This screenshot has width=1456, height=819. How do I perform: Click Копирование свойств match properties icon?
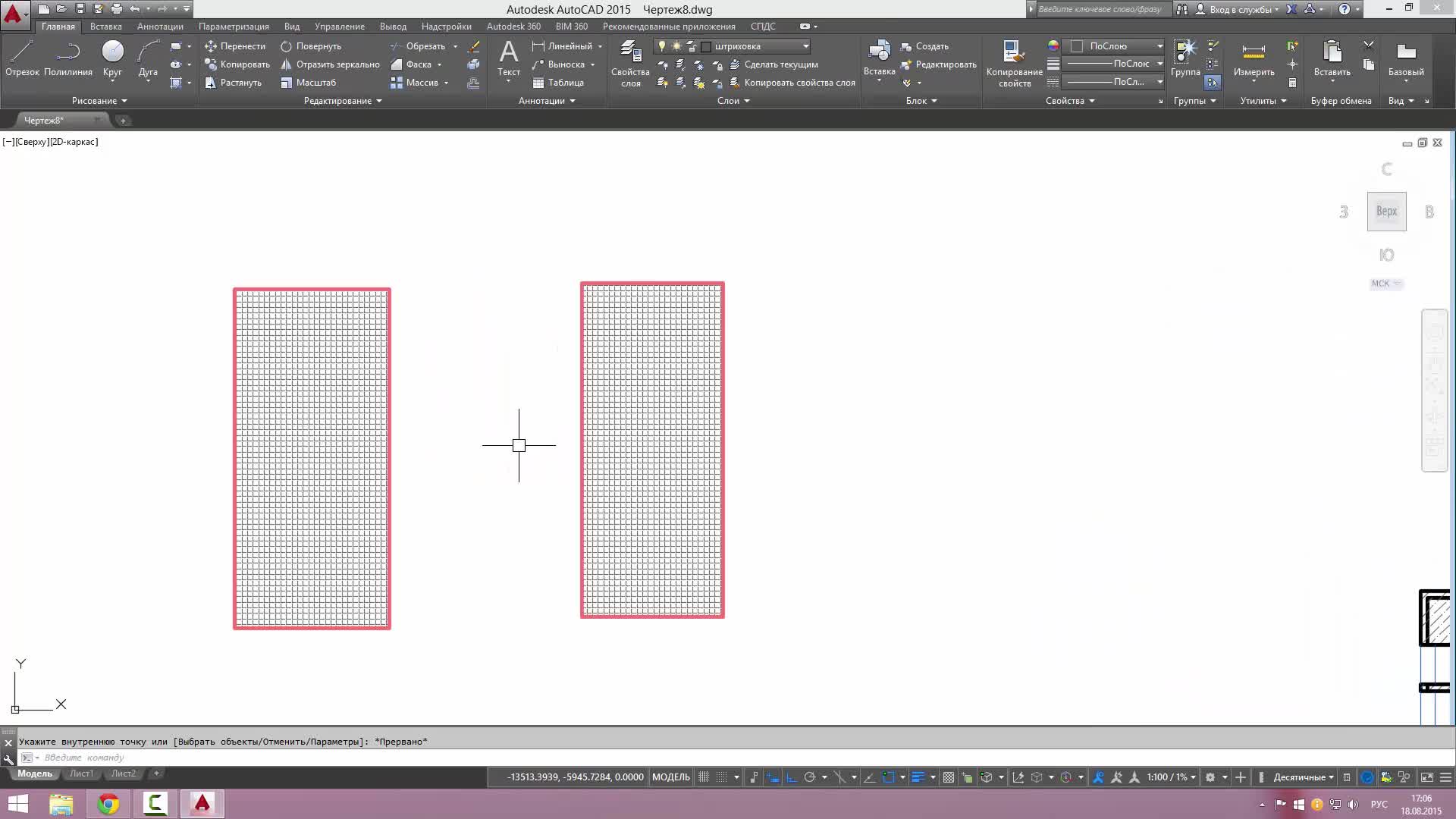(x=1015, y=64)
